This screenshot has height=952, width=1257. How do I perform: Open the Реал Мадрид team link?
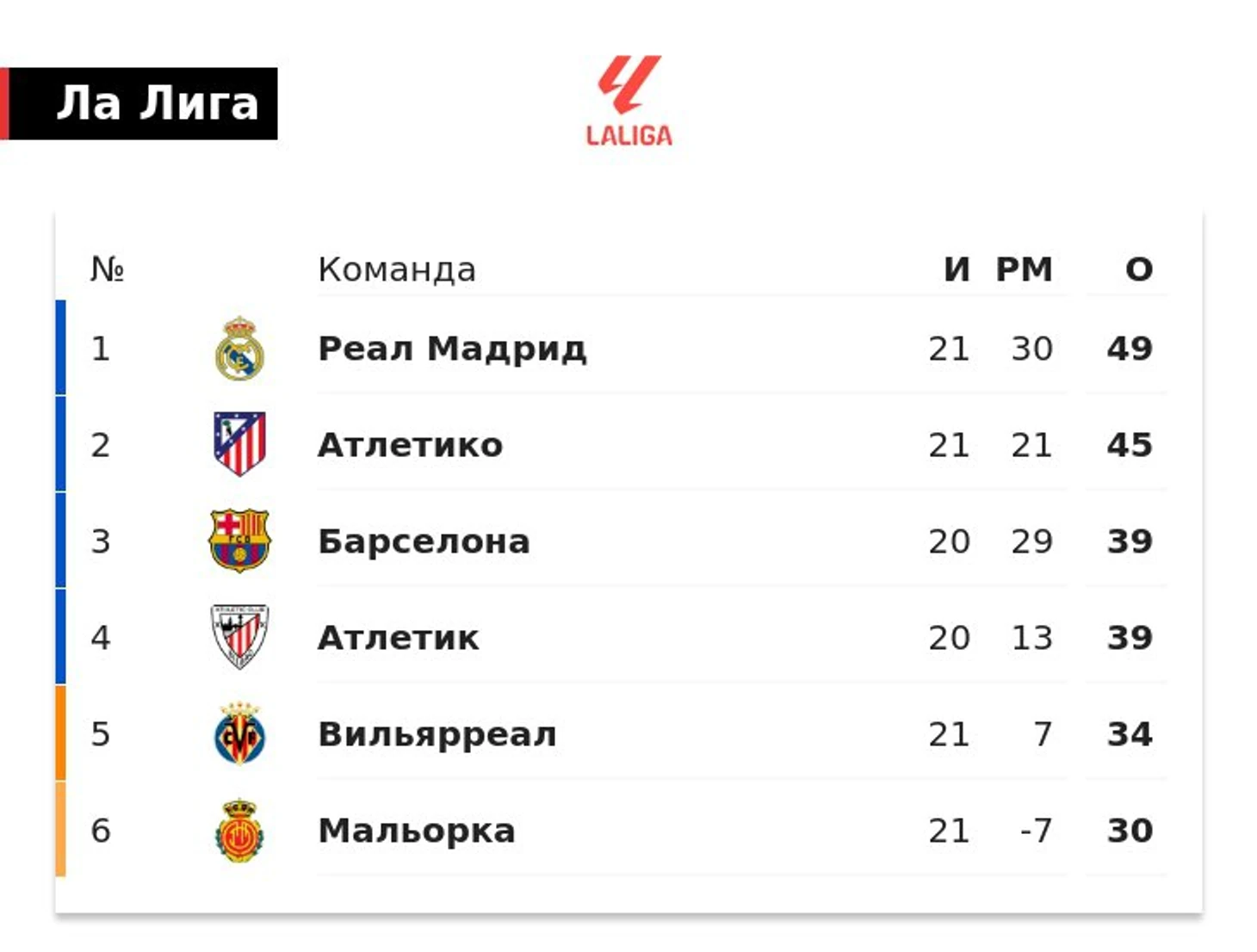coord(452,349)
